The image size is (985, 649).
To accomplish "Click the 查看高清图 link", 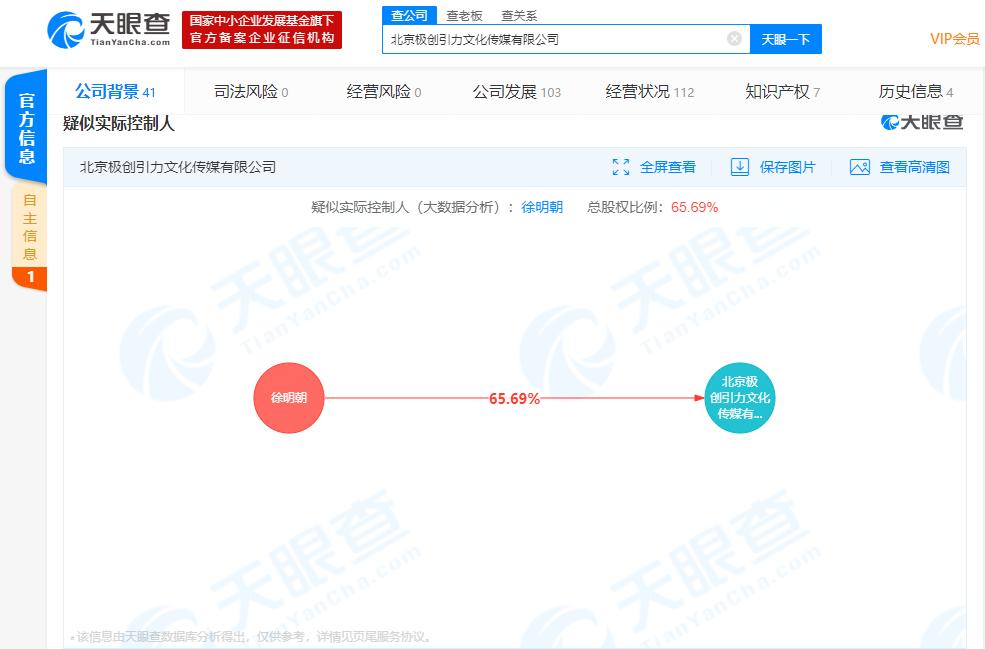I will point(914,167).
